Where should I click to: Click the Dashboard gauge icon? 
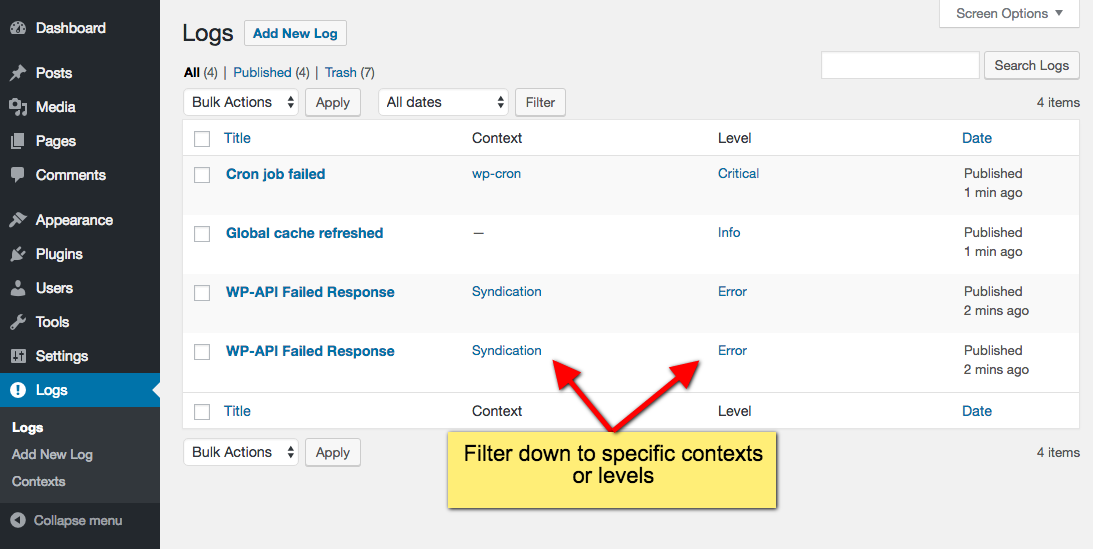tap(18, 29)
